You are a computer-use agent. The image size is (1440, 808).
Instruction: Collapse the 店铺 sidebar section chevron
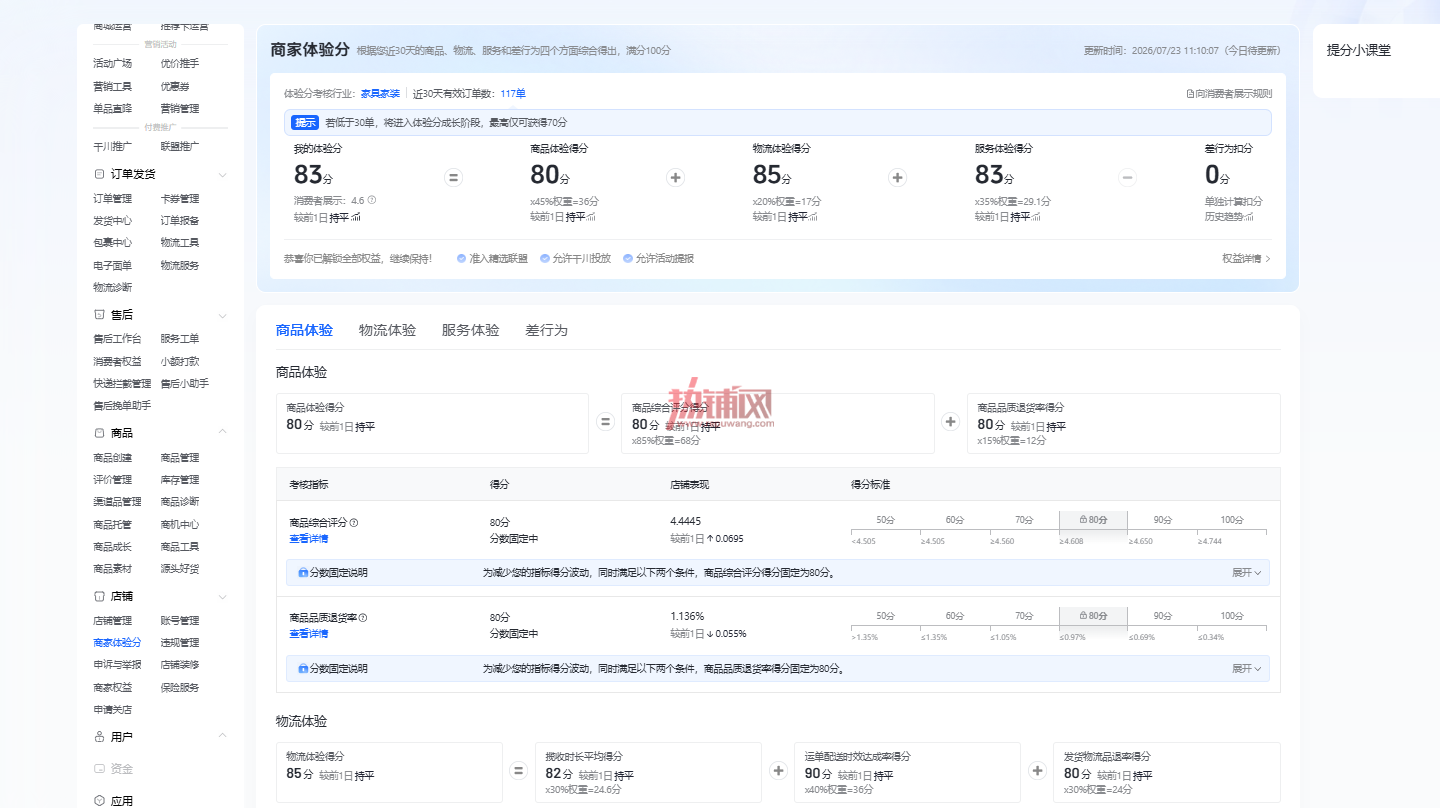tap(222, 596)
